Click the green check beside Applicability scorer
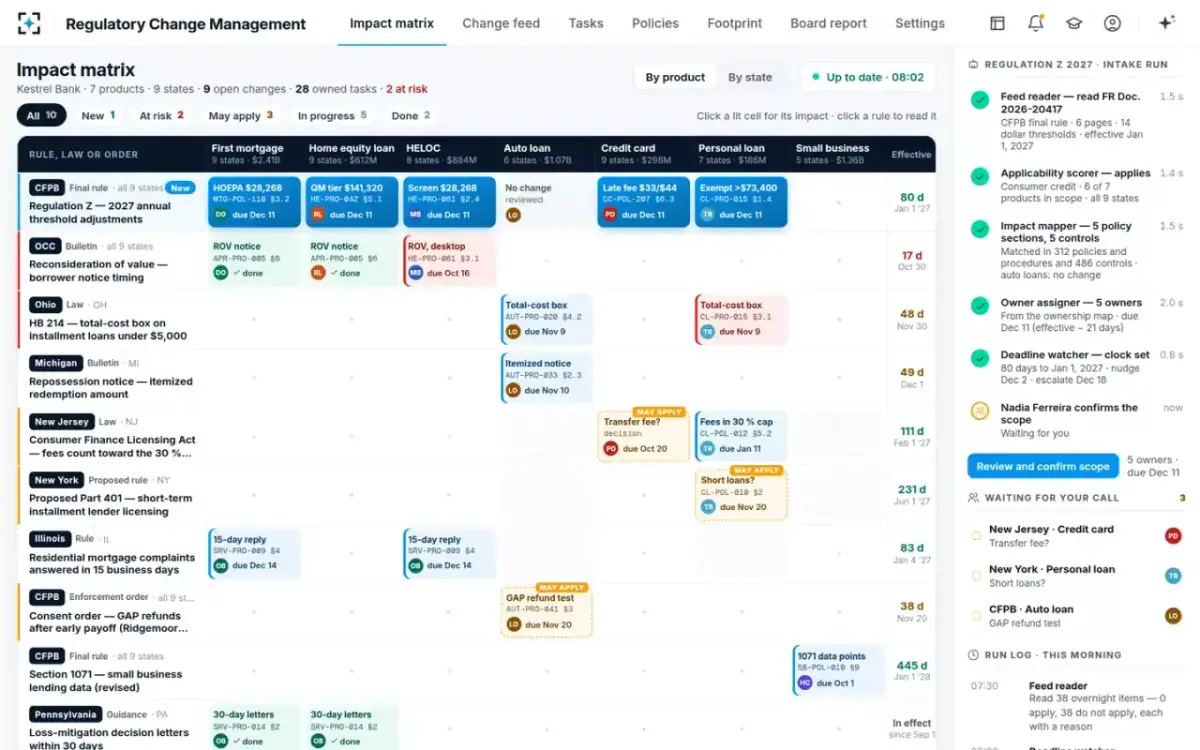Image resolution: width=1200 pixels, height=750 pixels. (x=980, y=175)
